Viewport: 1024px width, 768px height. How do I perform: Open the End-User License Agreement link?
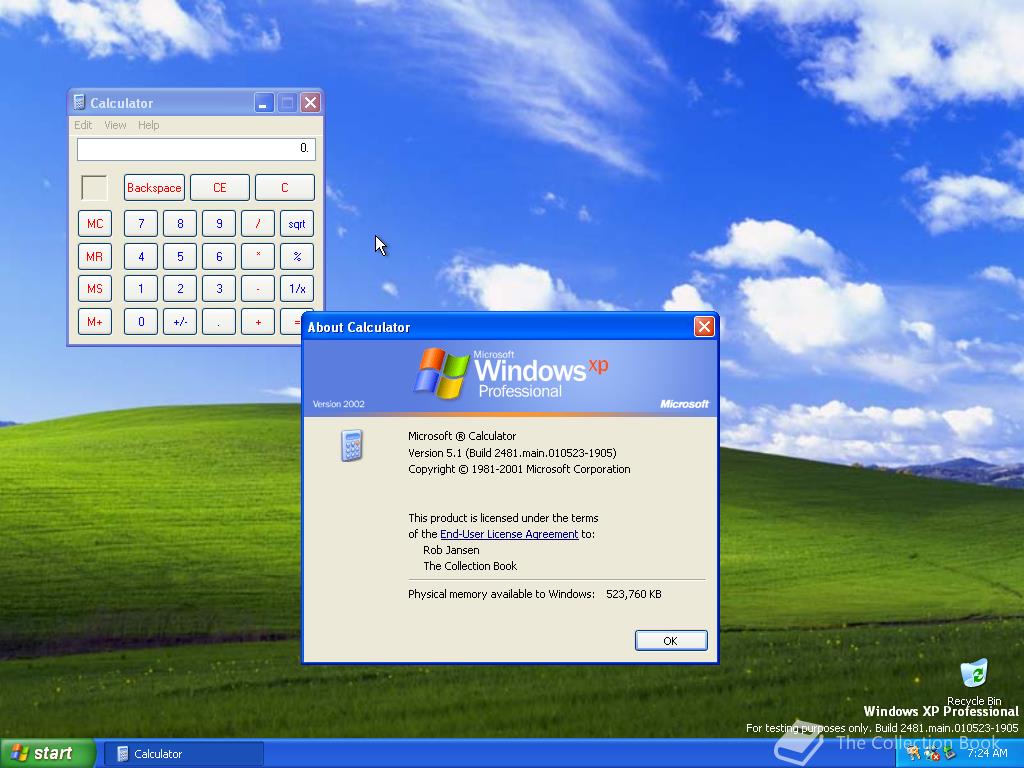point(509,534)
